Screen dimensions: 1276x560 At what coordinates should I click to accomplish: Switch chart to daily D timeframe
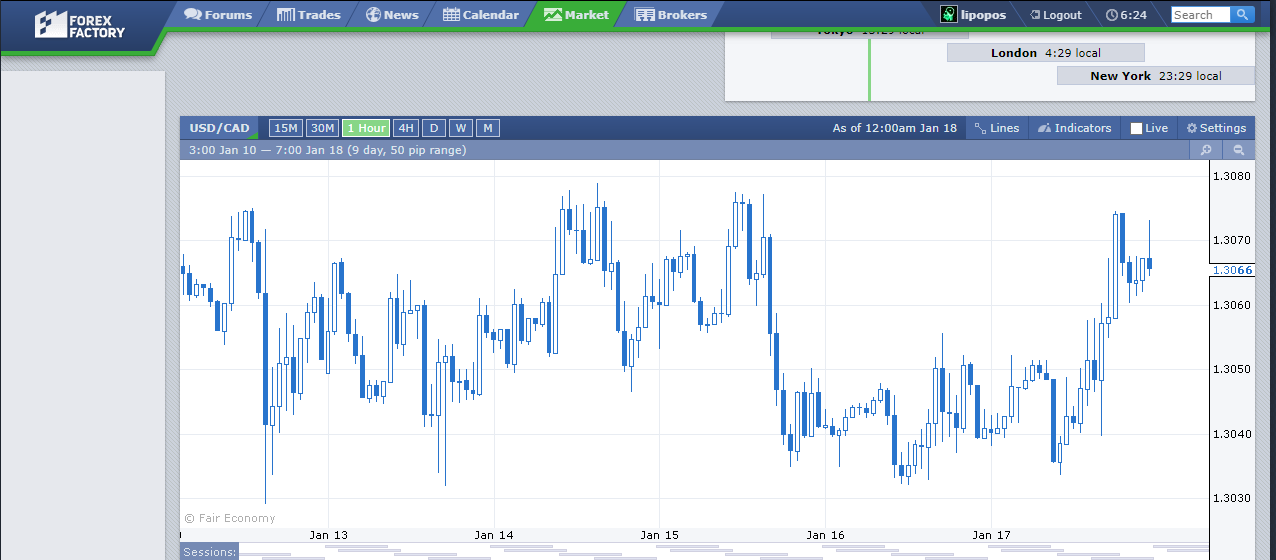pyautogui.click(x=434, y=128)
